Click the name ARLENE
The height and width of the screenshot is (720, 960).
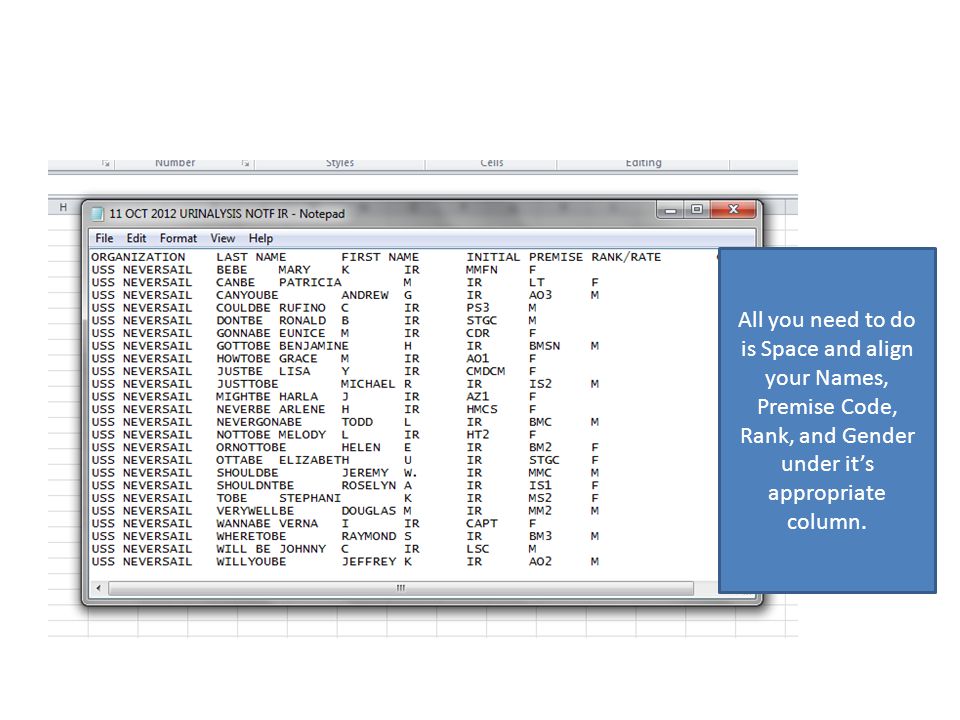coord(302,410)
